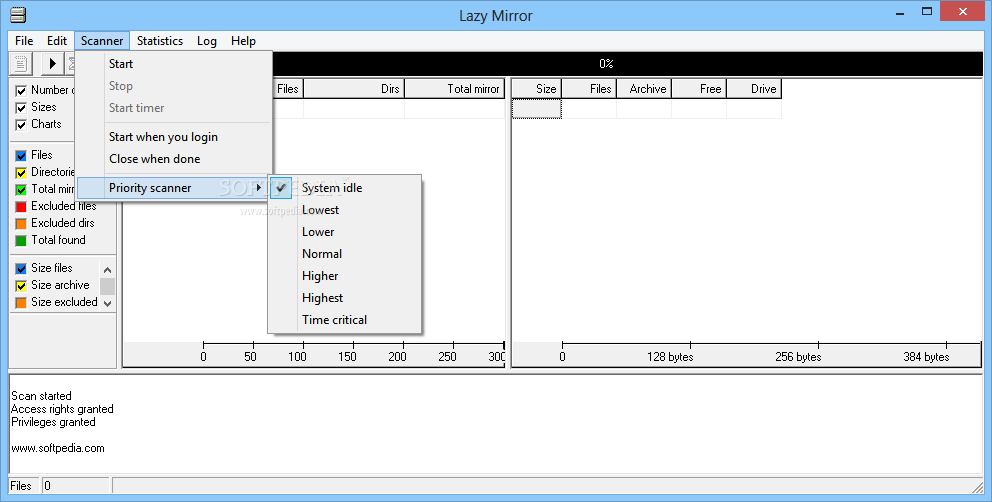Click the Lazy Mirror app icon in title bar

(x=18, y=14)
